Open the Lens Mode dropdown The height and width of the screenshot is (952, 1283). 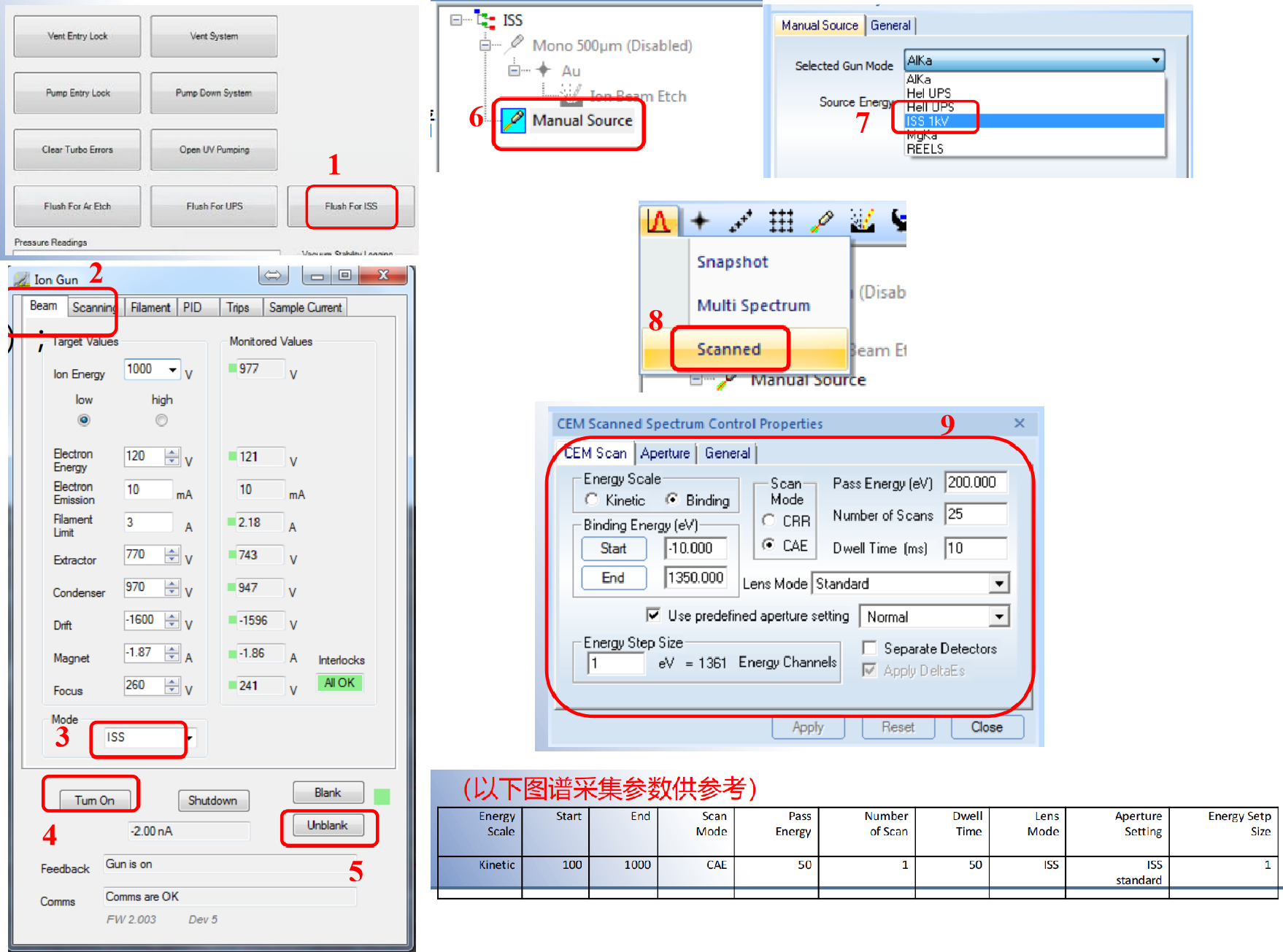tap(999, 584)
